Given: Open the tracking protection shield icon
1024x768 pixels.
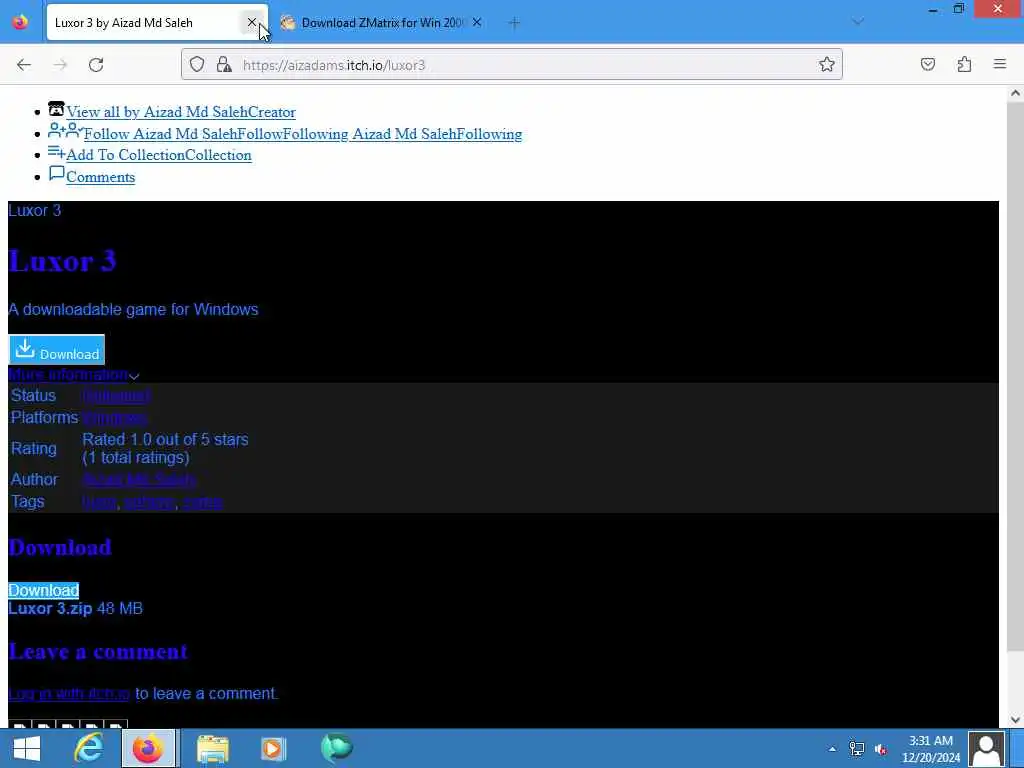Looking at the screenshot, I should [197, 64].
